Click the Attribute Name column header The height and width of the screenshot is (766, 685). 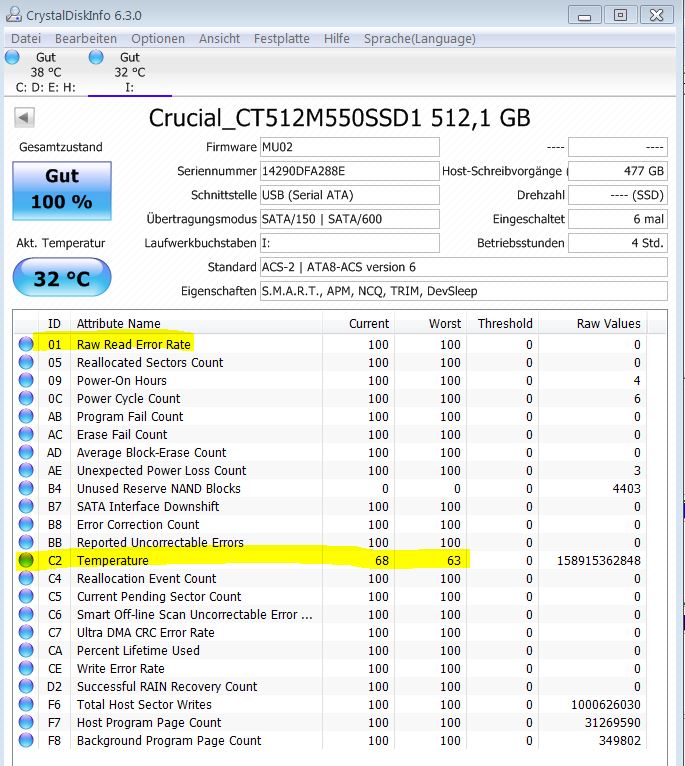(196, 323)
